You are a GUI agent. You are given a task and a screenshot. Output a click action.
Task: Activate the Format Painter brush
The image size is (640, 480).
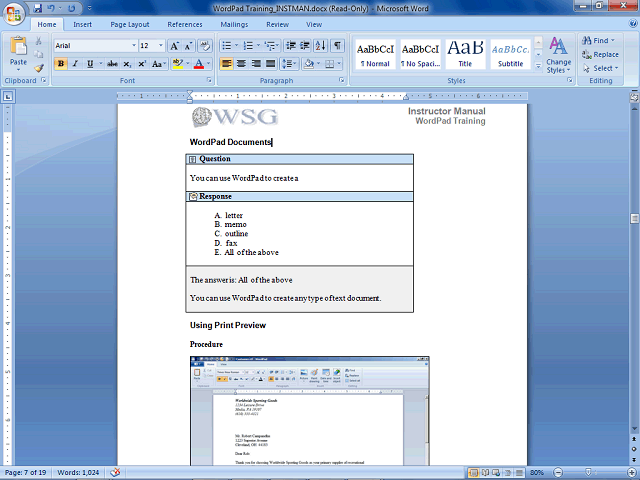[39, 68]
